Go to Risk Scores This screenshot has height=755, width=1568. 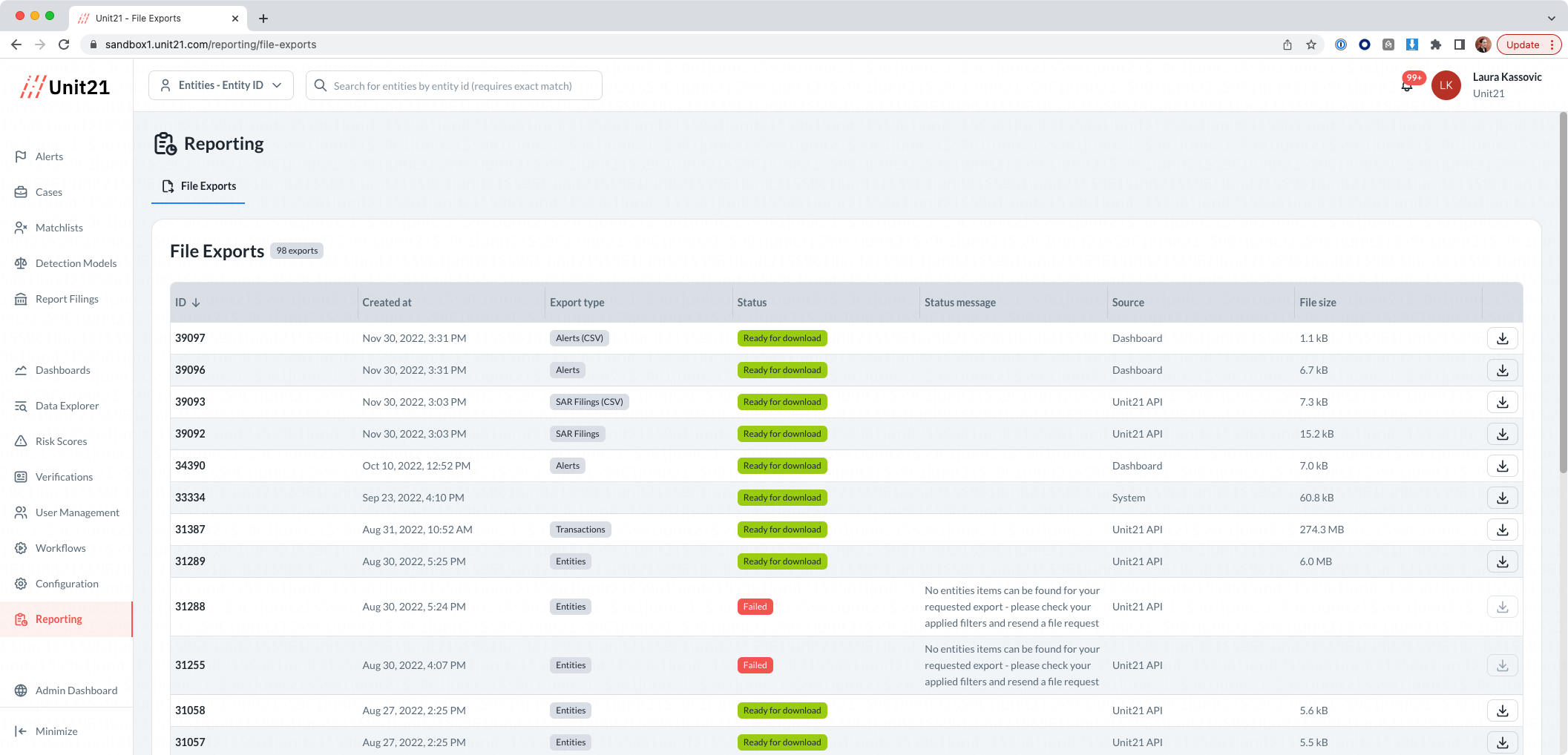point(61,441)
